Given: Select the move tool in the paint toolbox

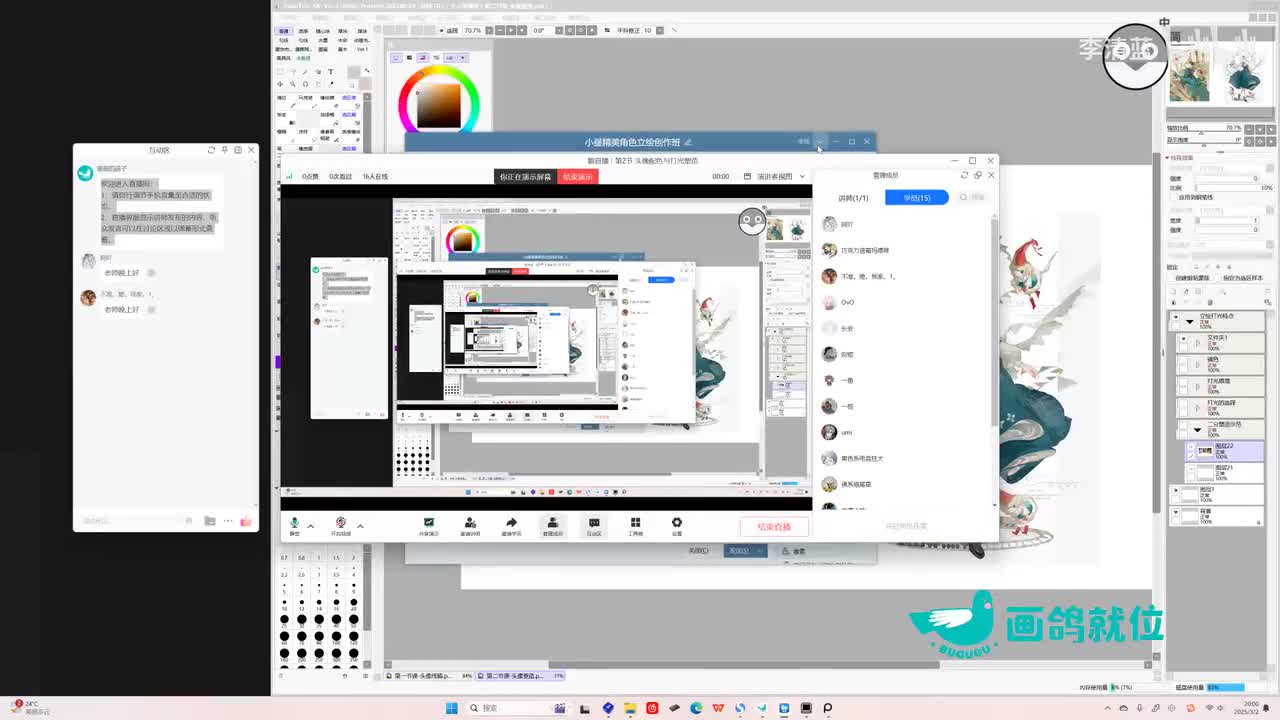Looking at the screenshot, I should [282, 84].
